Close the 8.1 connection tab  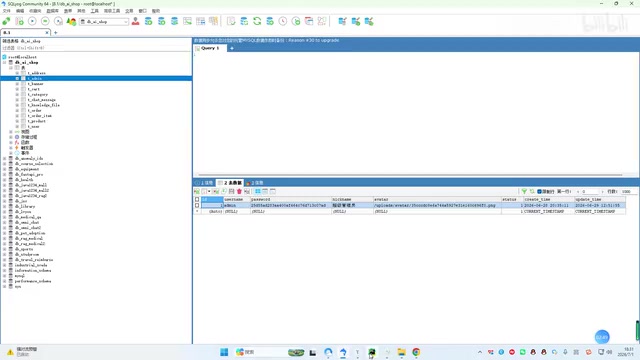[x=47, y=32]
